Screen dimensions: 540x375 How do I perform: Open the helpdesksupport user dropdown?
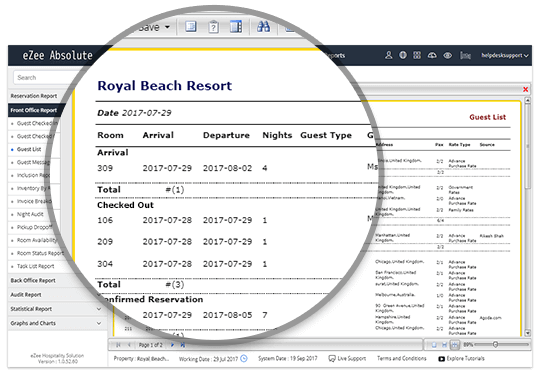(x=505, y=55)
